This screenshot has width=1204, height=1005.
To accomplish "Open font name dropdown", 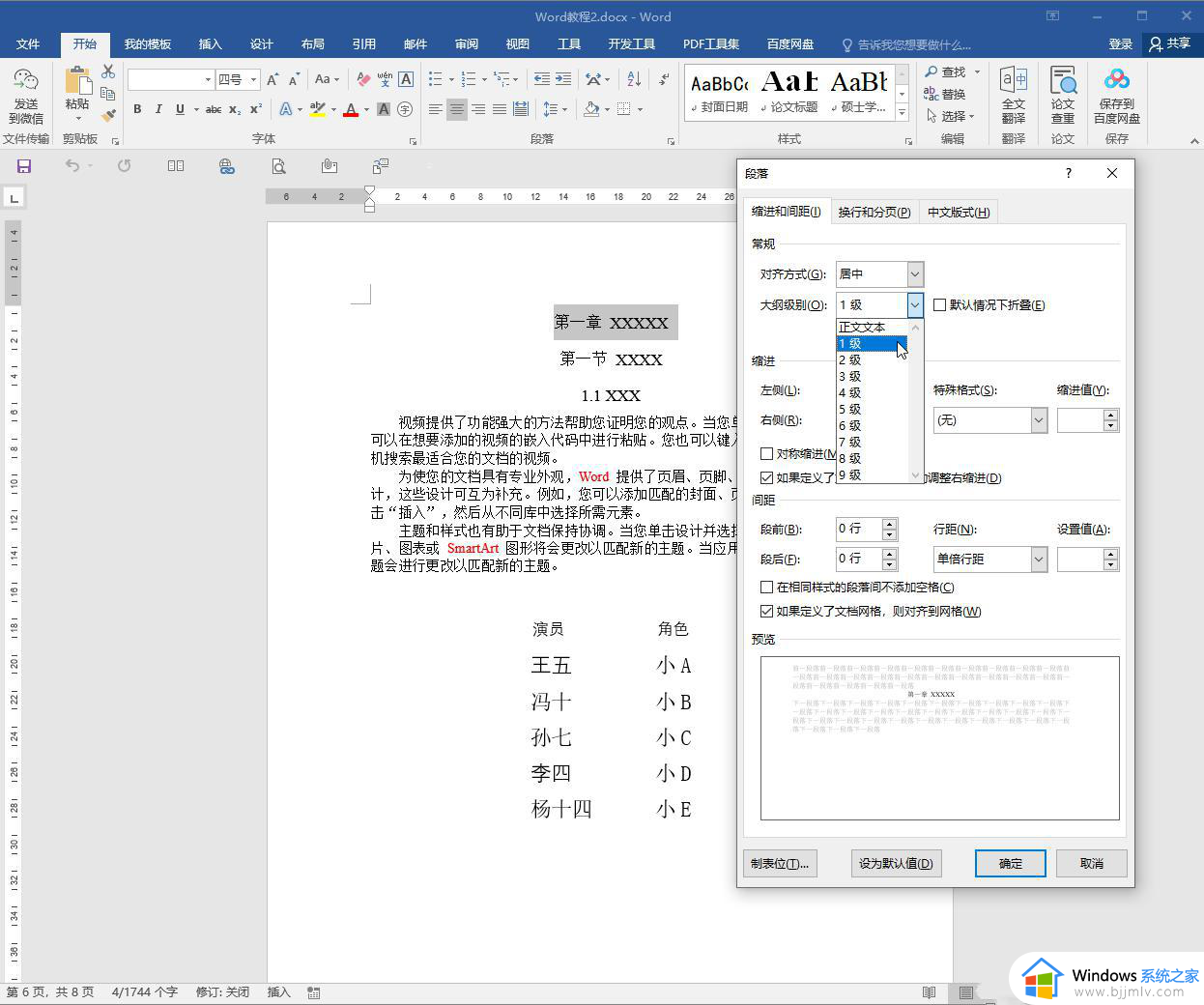I will click(208, 79).
